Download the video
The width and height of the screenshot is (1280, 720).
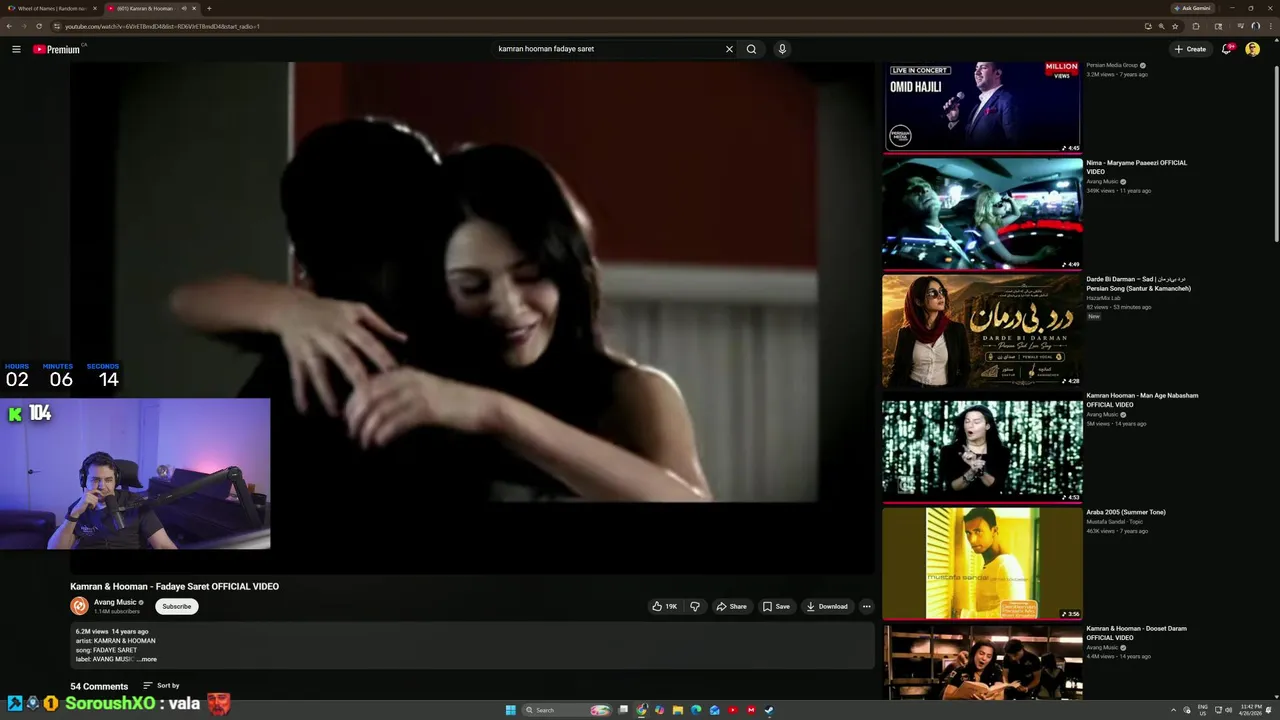tap(826, 606)
